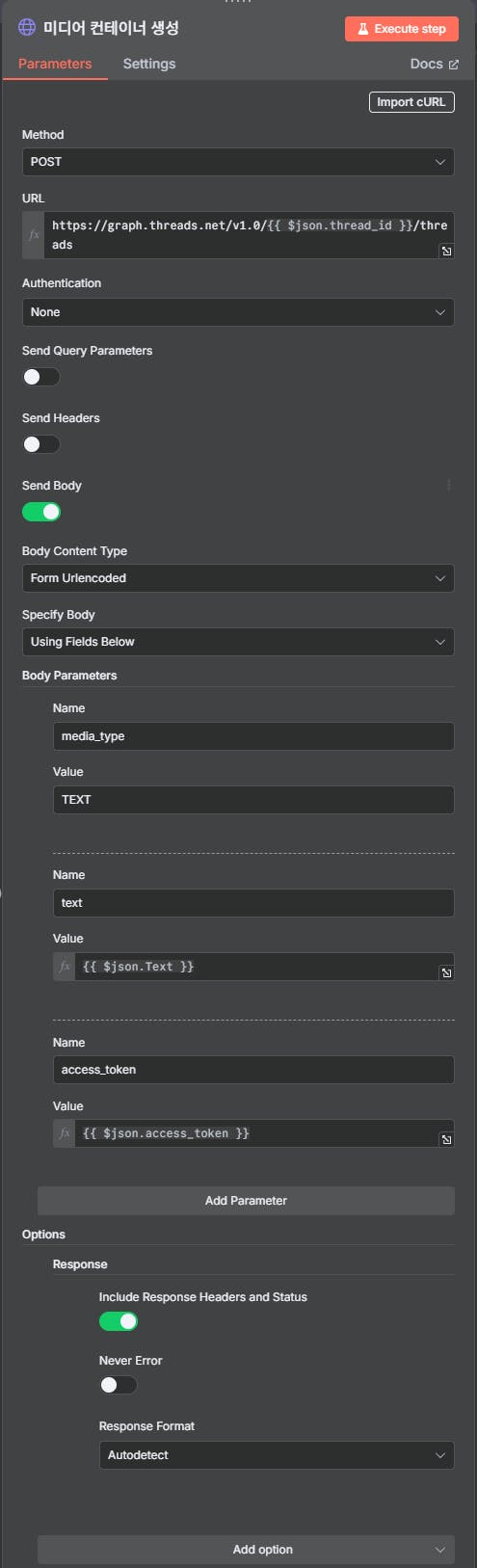
Task: Open the Method dropdown showing POST
Action: (x=238, y=162)
